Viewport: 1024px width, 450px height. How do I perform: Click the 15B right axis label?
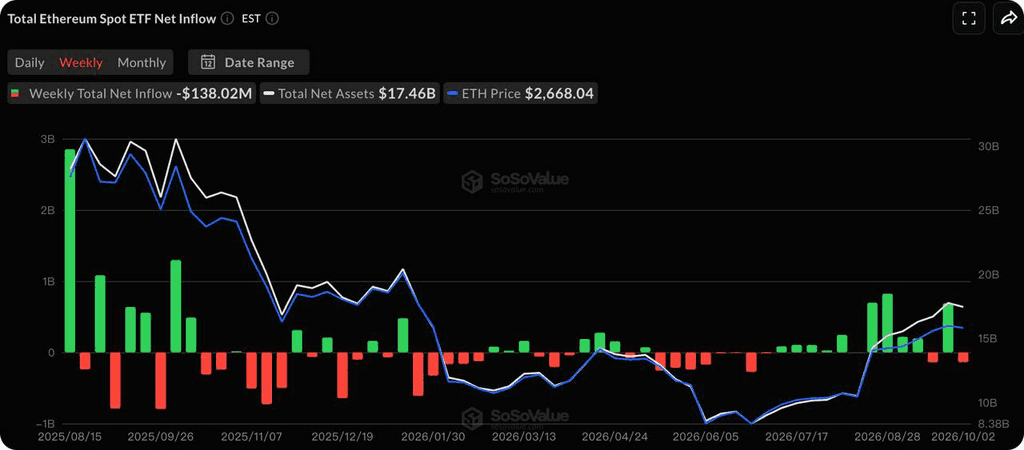(x=989, y=339)
